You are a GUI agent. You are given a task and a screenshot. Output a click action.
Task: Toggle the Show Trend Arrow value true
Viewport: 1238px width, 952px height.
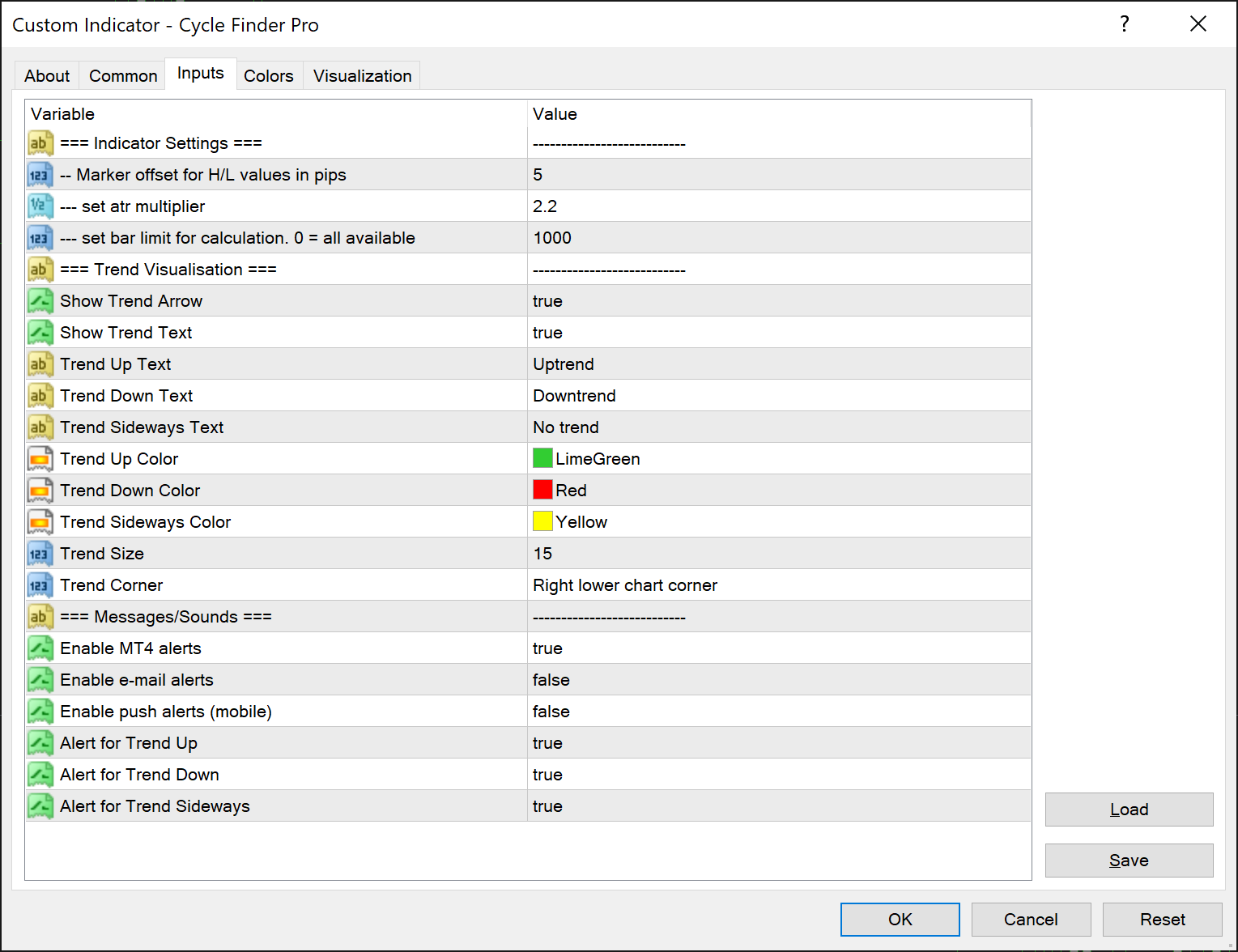(779, 301)
